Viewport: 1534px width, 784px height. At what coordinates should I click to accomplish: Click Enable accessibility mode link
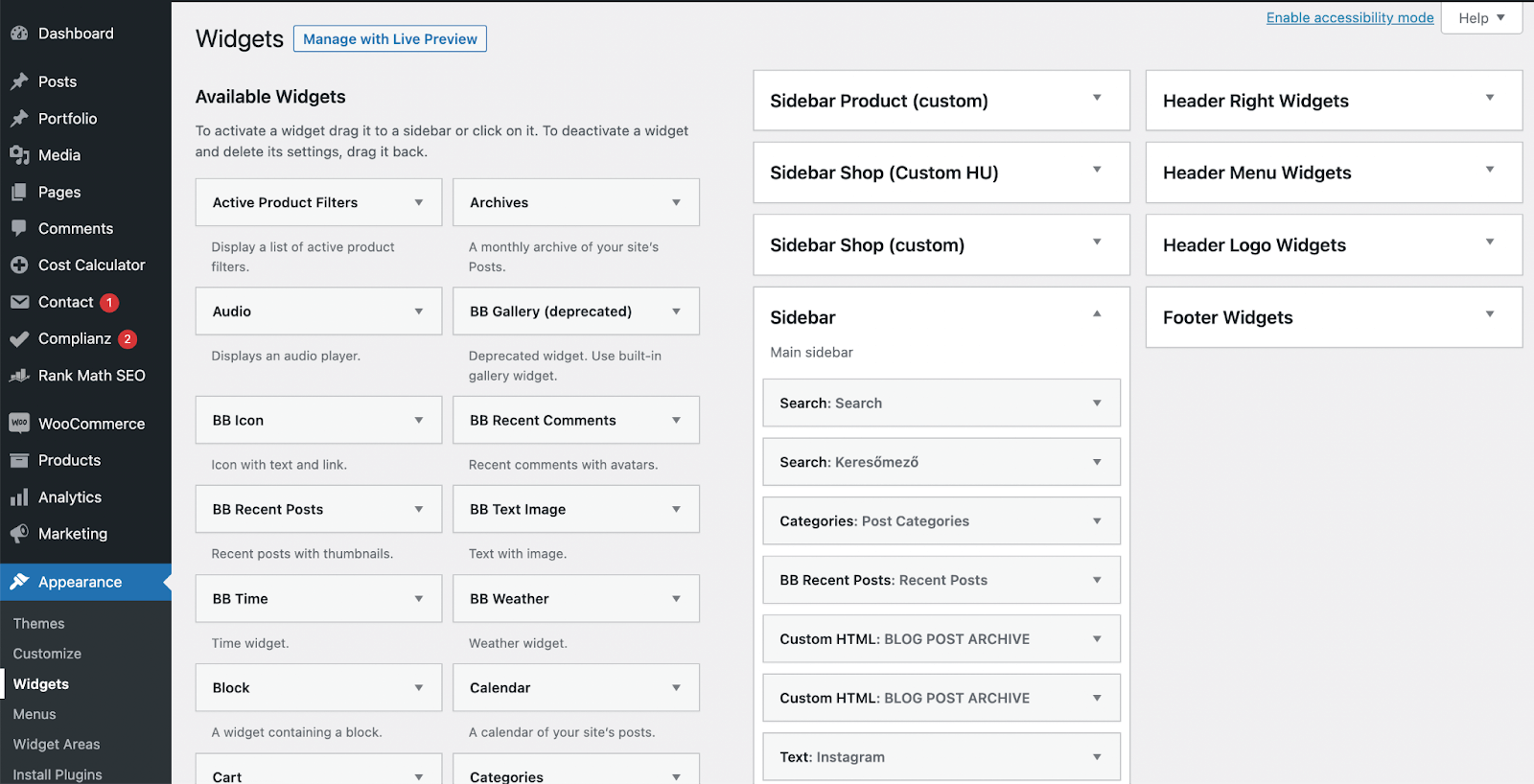click(1350, 17)
